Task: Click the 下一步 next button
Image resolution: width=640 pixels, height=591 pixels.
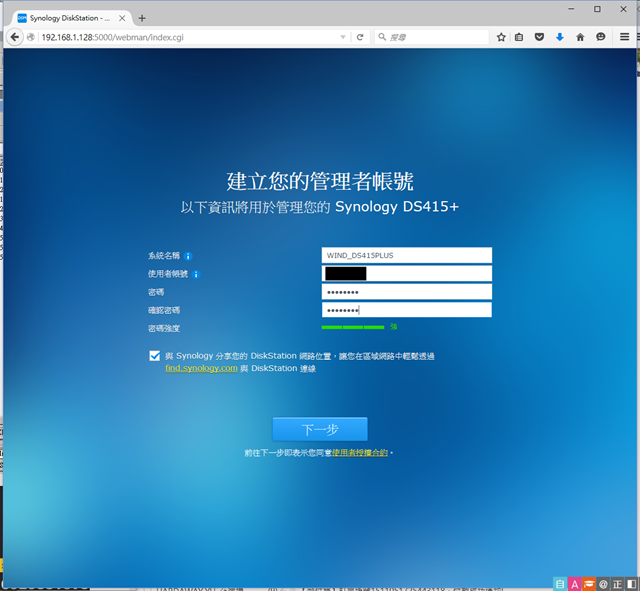Action: pyautogui.click(x=320, y=429)
